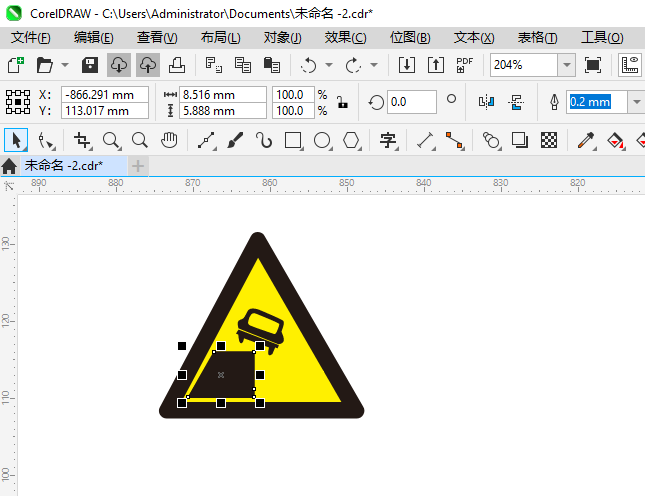Paste from clipboard
This screenshot has height=496, width=645.
click(271, 65)
